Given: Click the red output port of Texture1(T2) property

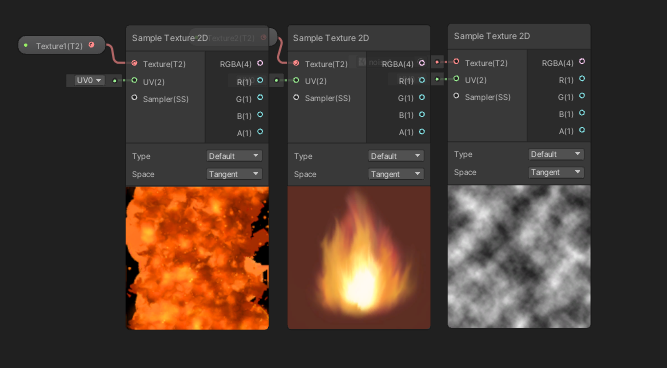Looking at the screenshot, I should 91,45.
